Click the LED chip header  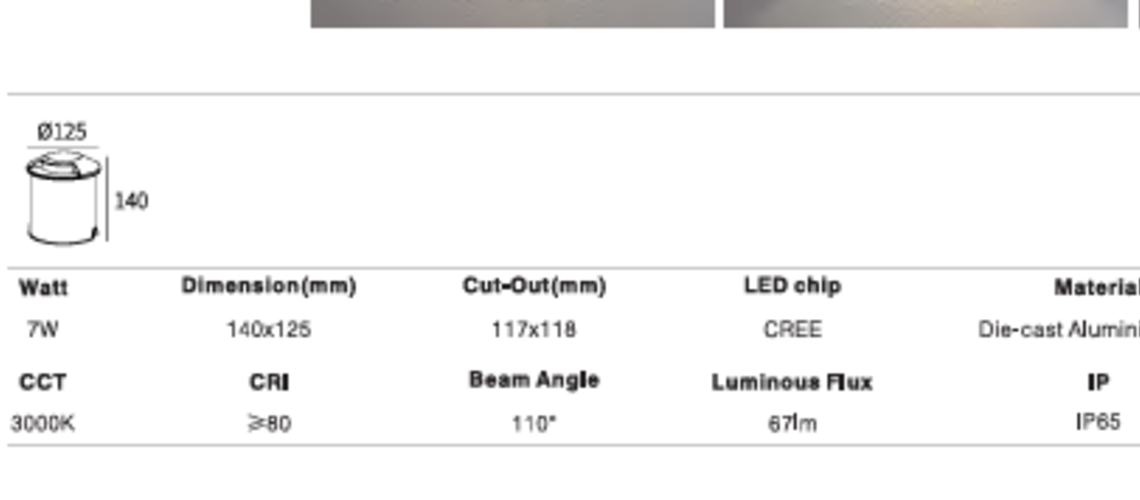click(x=792, y=286)
